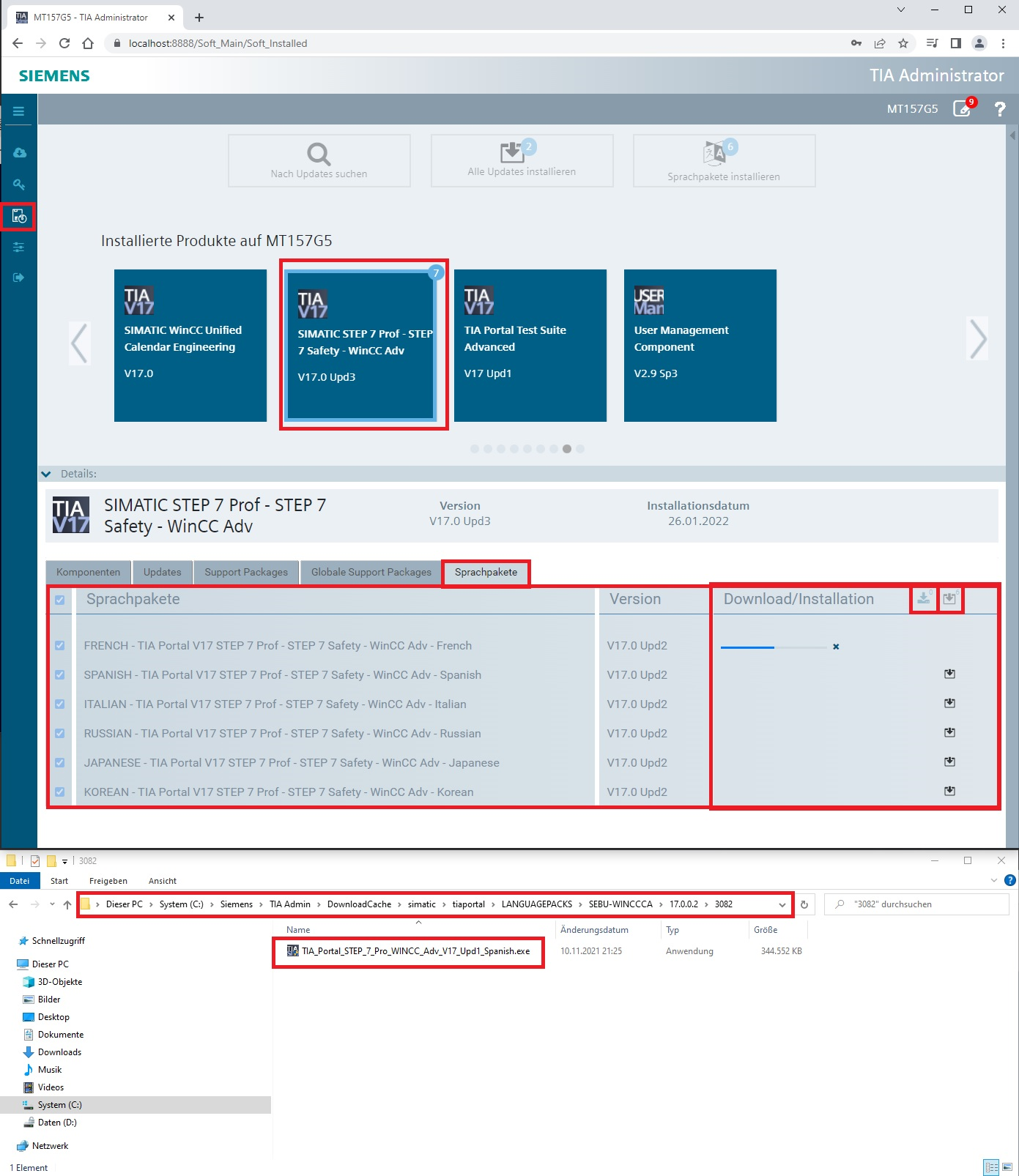Select the TIA Portal Test Suite Advanced card
The width and height of the screenshot is (1019, 1176).
[530, 346]
